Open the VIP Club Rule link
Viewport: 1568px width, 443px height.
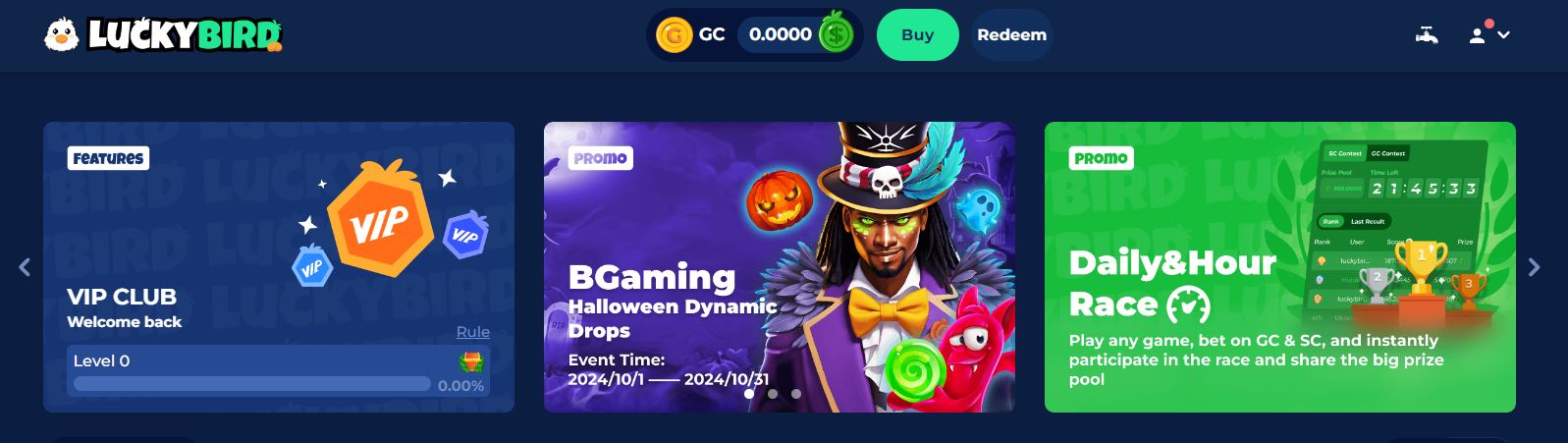tap(473, 332)
